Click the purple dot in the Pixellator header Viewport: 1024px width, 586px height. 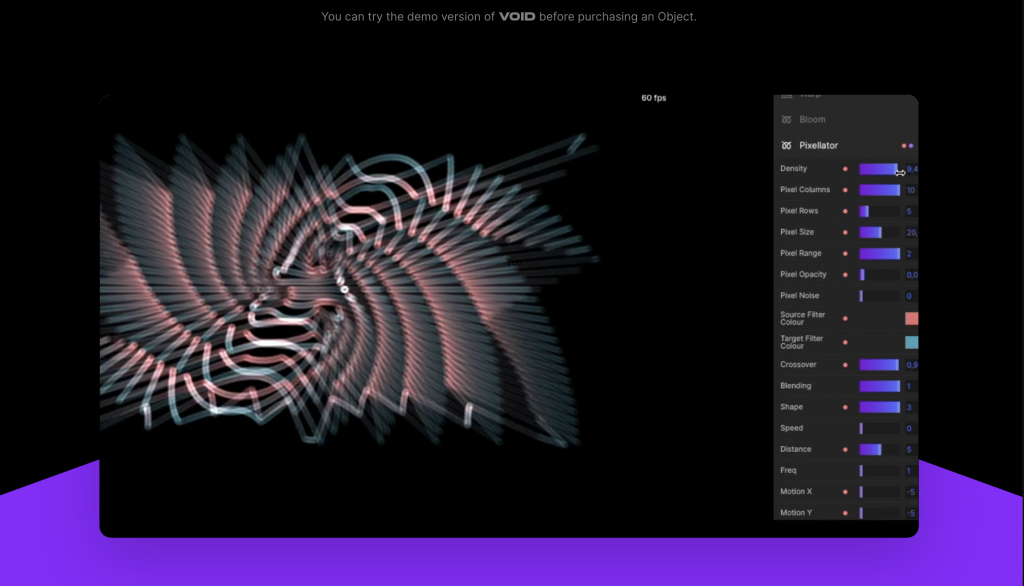coord(911,146)
